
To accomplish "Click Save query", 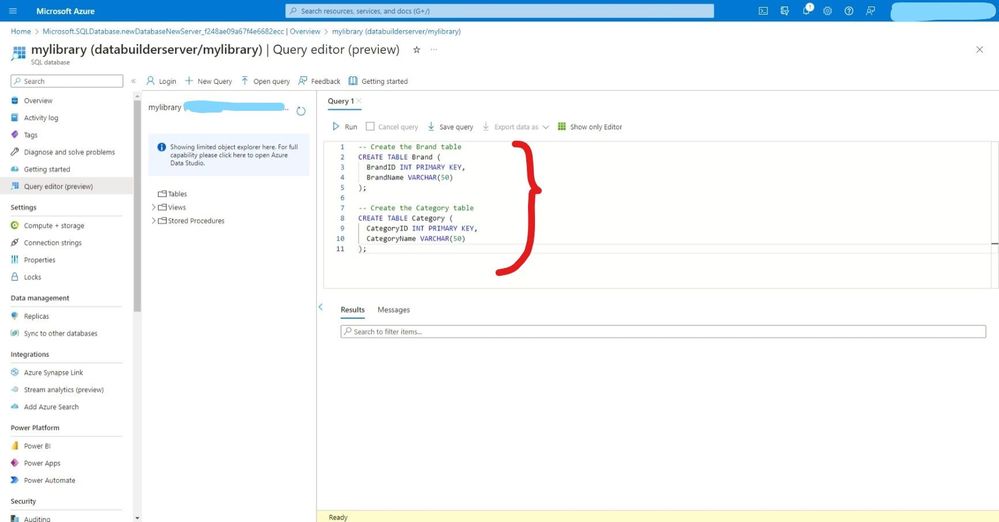I will tap(450, 127).
